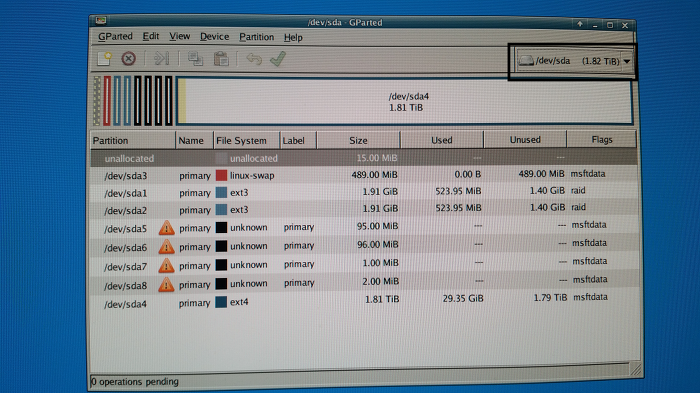Viewport: 700px width, 393px height.
Task: Click the Paste partition toolbar icon
Action: coord(221,59)
